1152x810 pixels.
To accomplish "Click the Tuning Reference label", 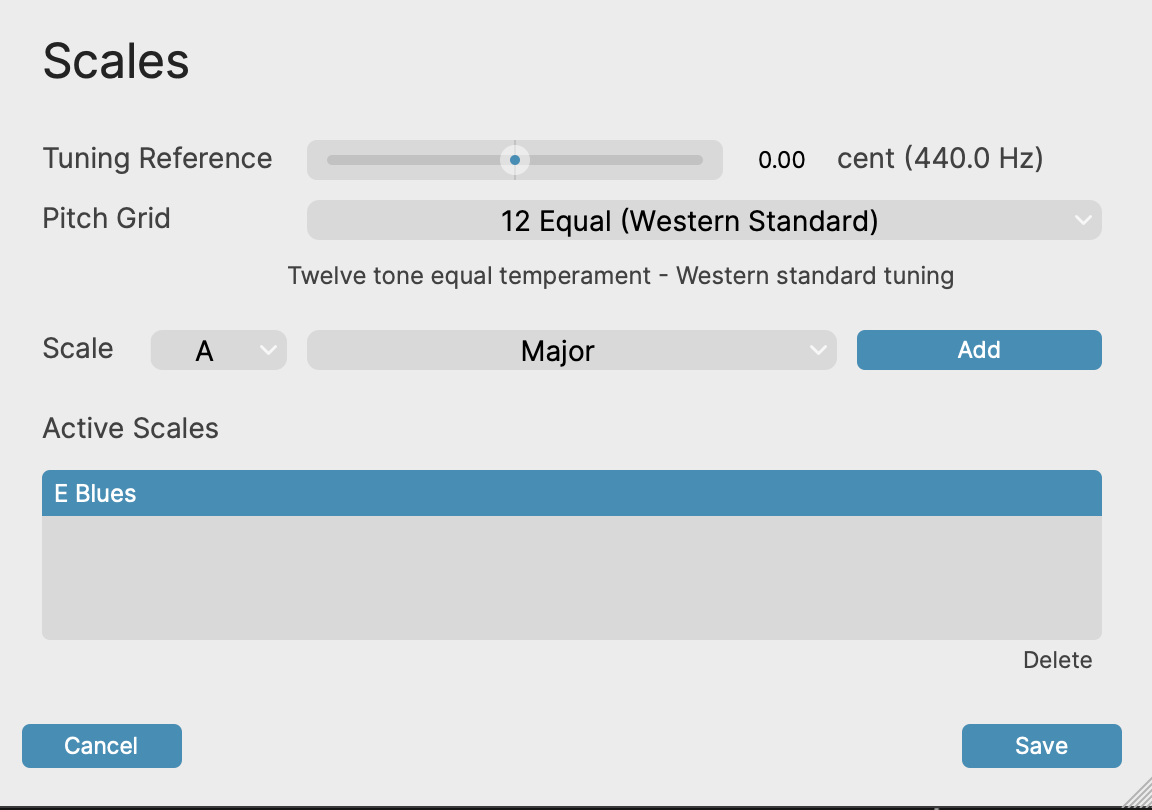I will tap(157, 159).
